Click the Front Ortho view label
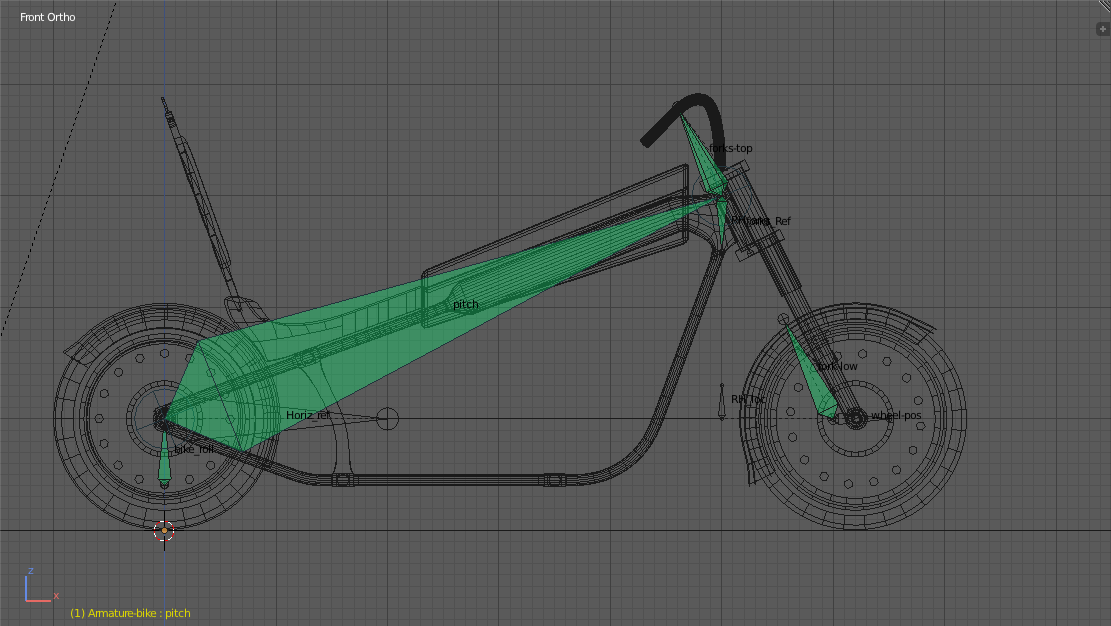1111x626 pixels. click(x=48, y=17)
